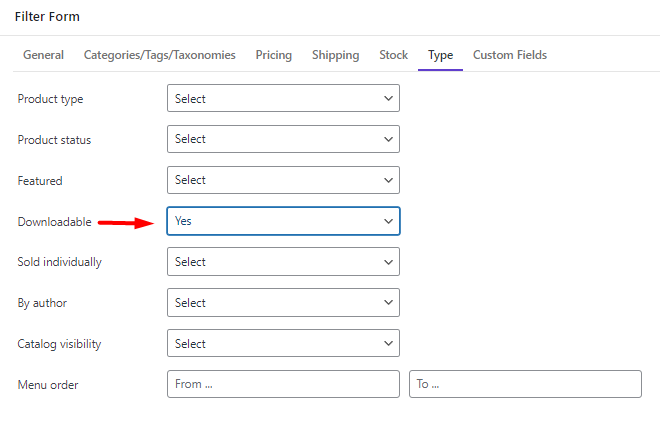
Task: Expand the Product status select box
Action: coord(283,139)
